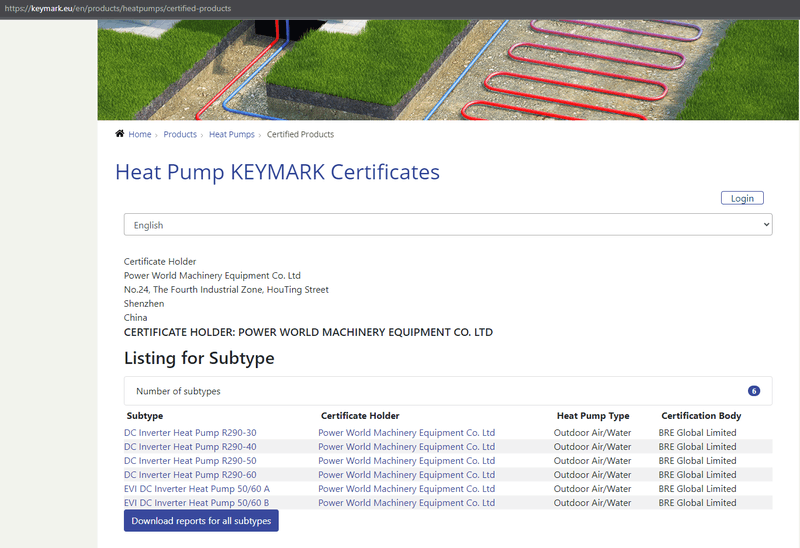Image resolution: width=800 pixels, height=548 pixels.
Task: Click certificate holder link in 50/60 B row
Action: (x=407, y=503)
